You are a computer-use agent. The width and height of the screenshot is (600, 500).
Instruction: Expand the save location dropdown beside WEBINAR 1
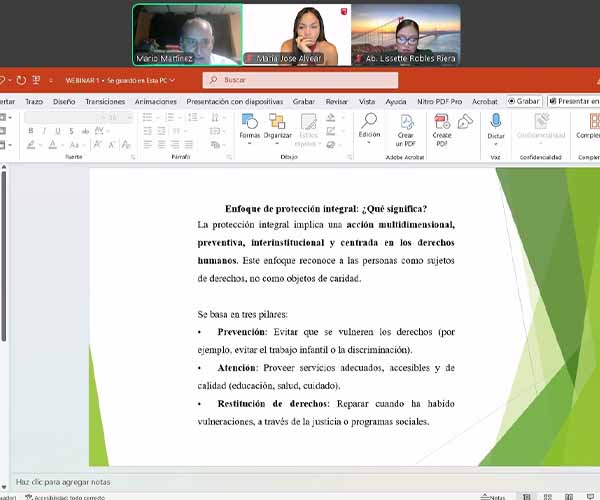point(172,80)
